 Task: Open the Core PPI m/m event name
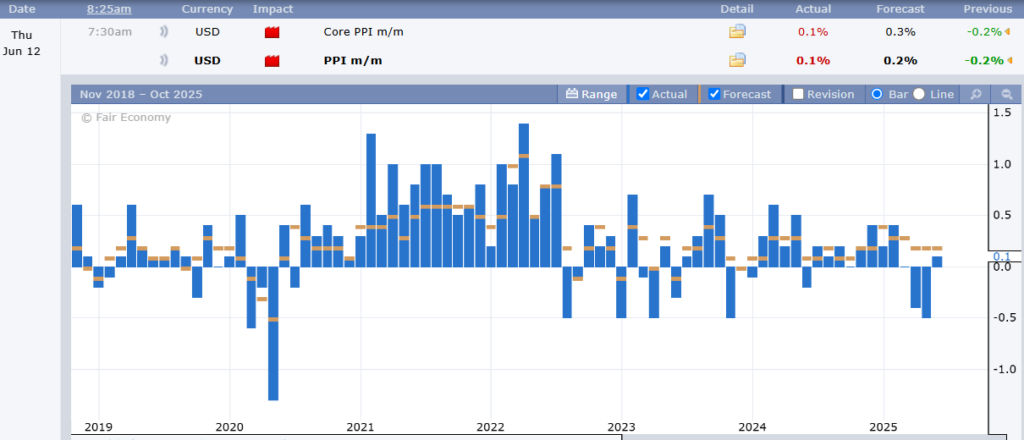point(363,32)
